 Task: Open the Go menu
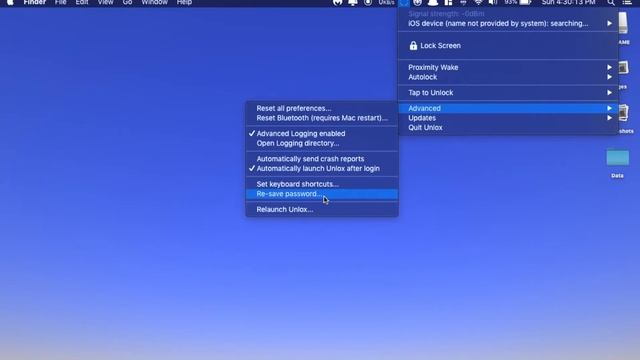127,2
